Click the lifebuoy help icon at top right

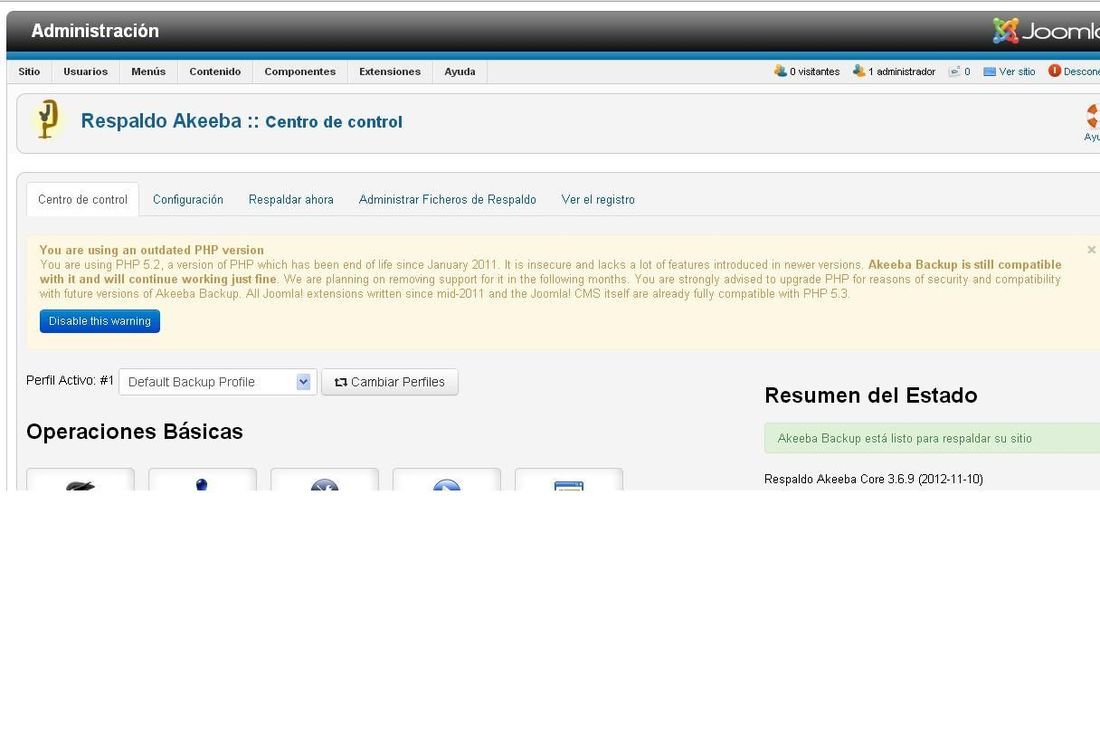click(x=1093, y=116)
